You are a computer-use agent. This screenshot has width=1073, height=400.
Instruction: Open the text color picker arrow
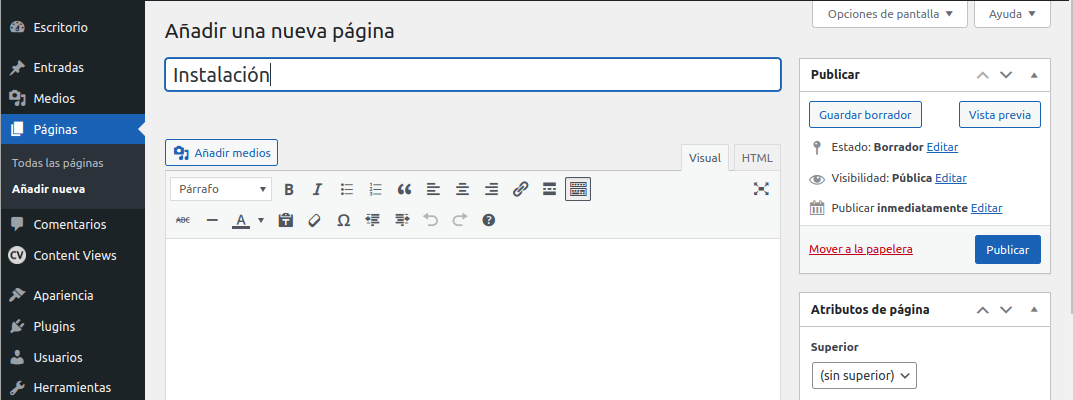pyautogui.click(x=261, y=220)
